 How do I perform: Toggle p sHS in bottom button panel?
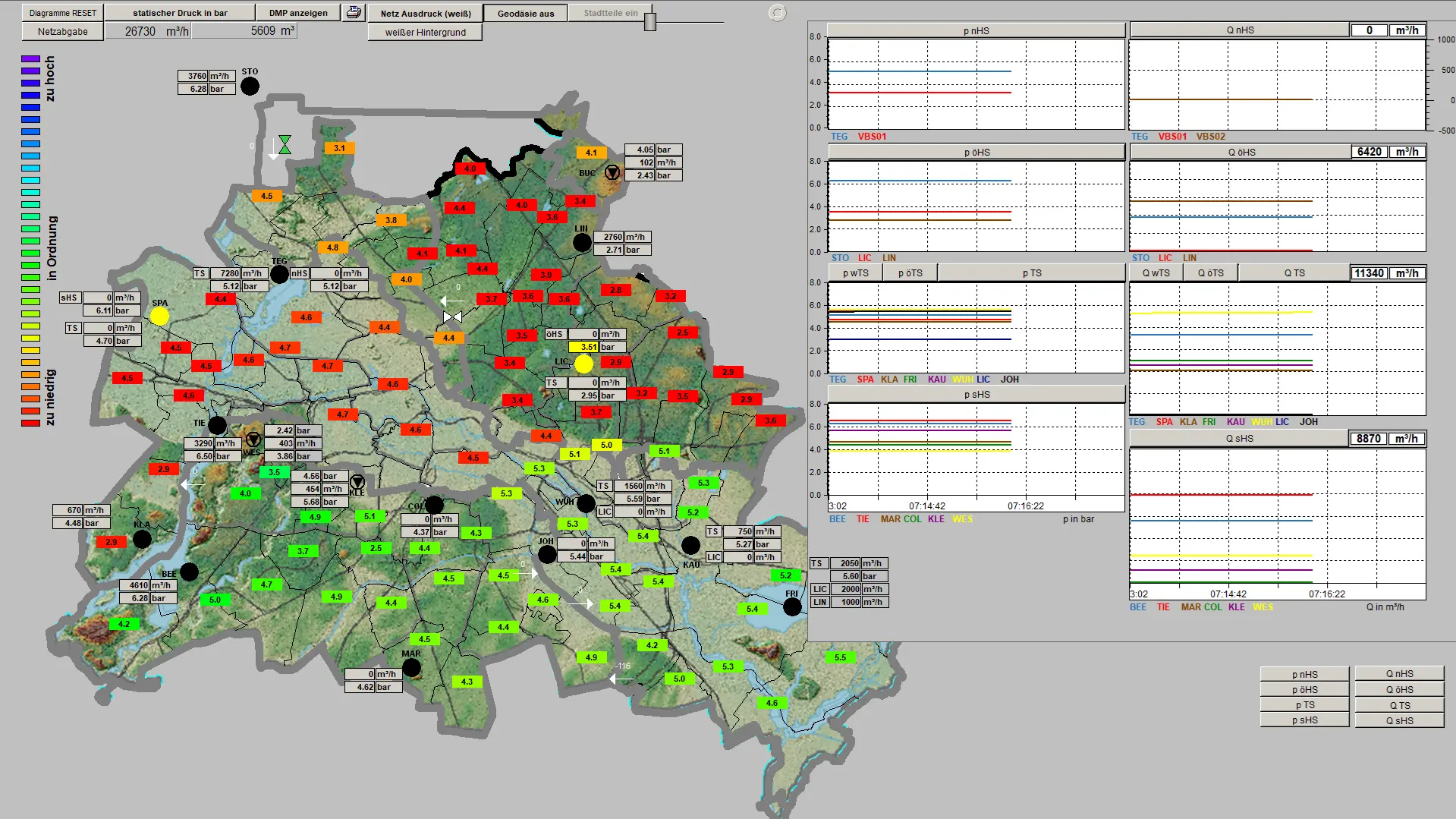click(1305, 720)
